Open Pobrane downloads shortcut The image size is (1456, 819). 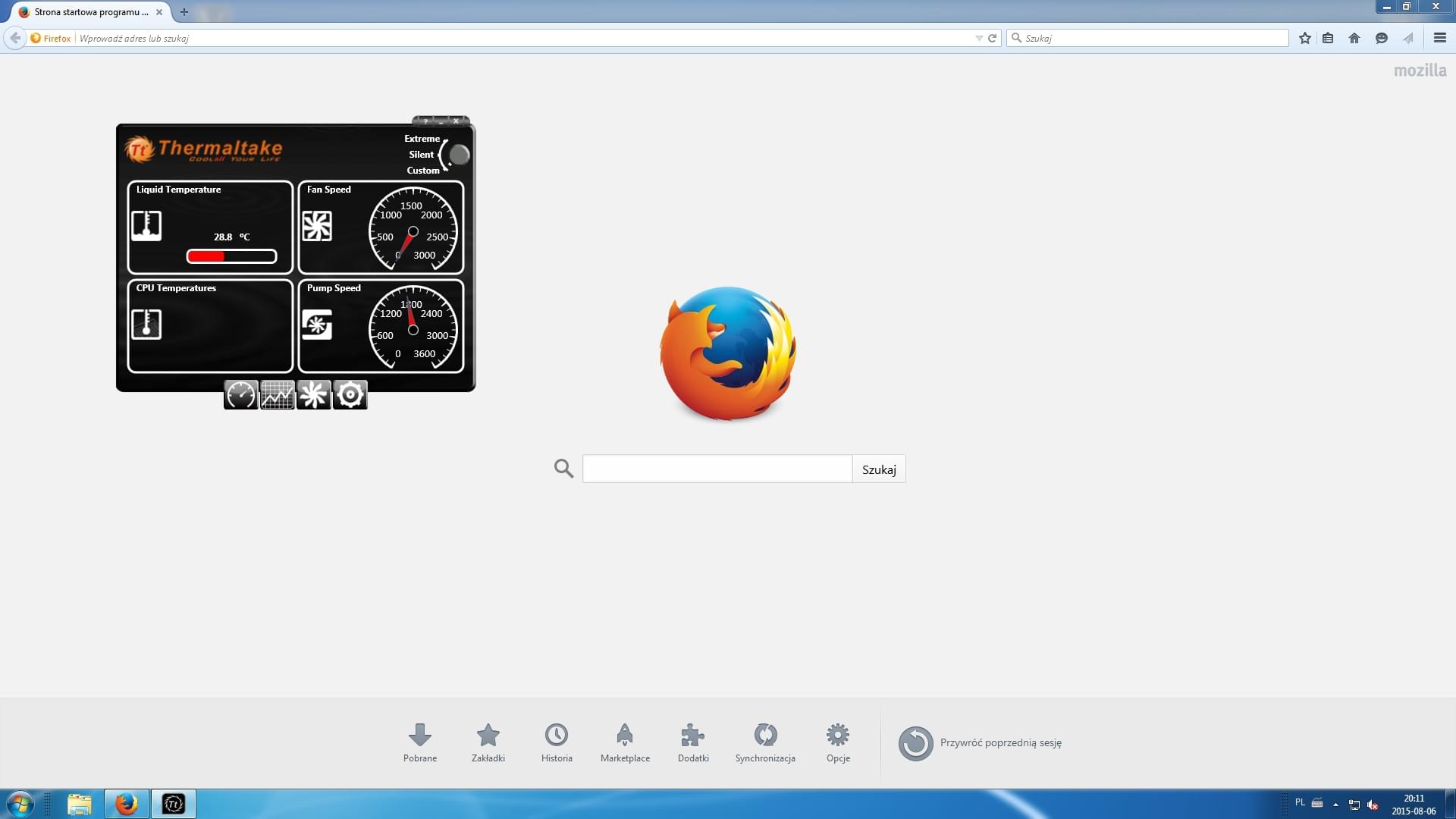coord(420,742)
